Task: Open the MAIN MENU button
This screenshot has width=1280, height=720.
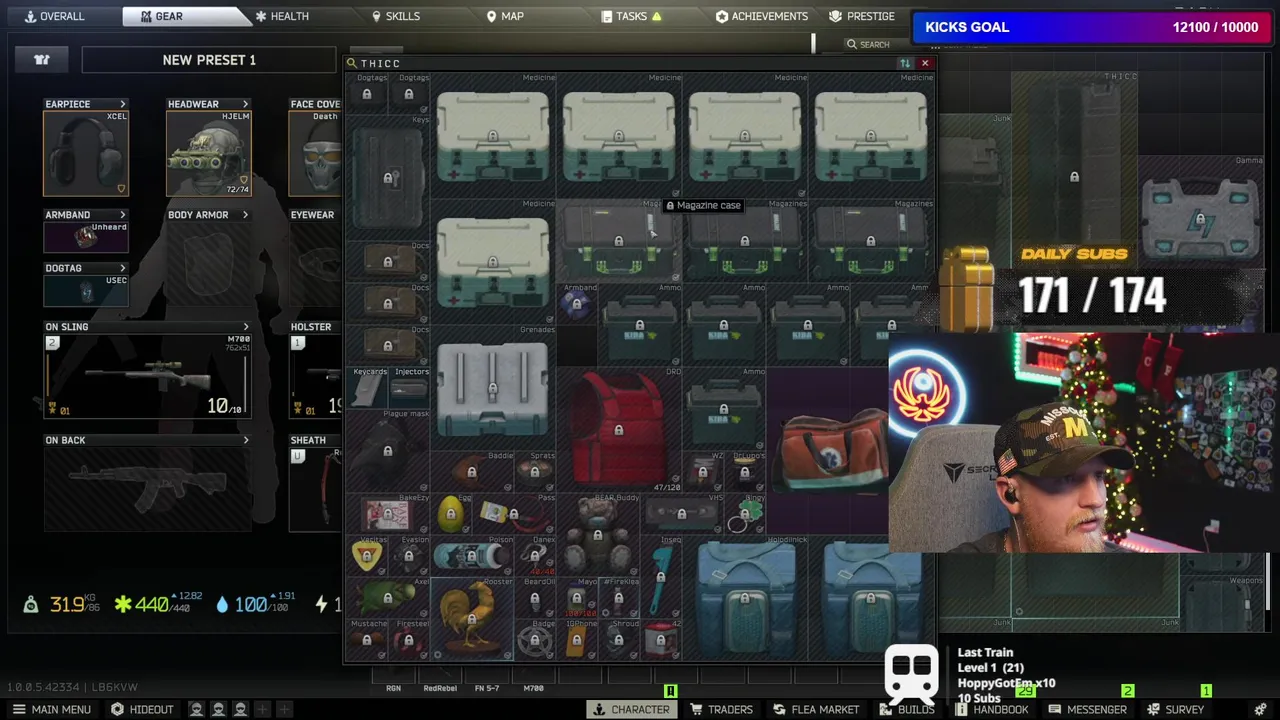Action: point(51,709)
